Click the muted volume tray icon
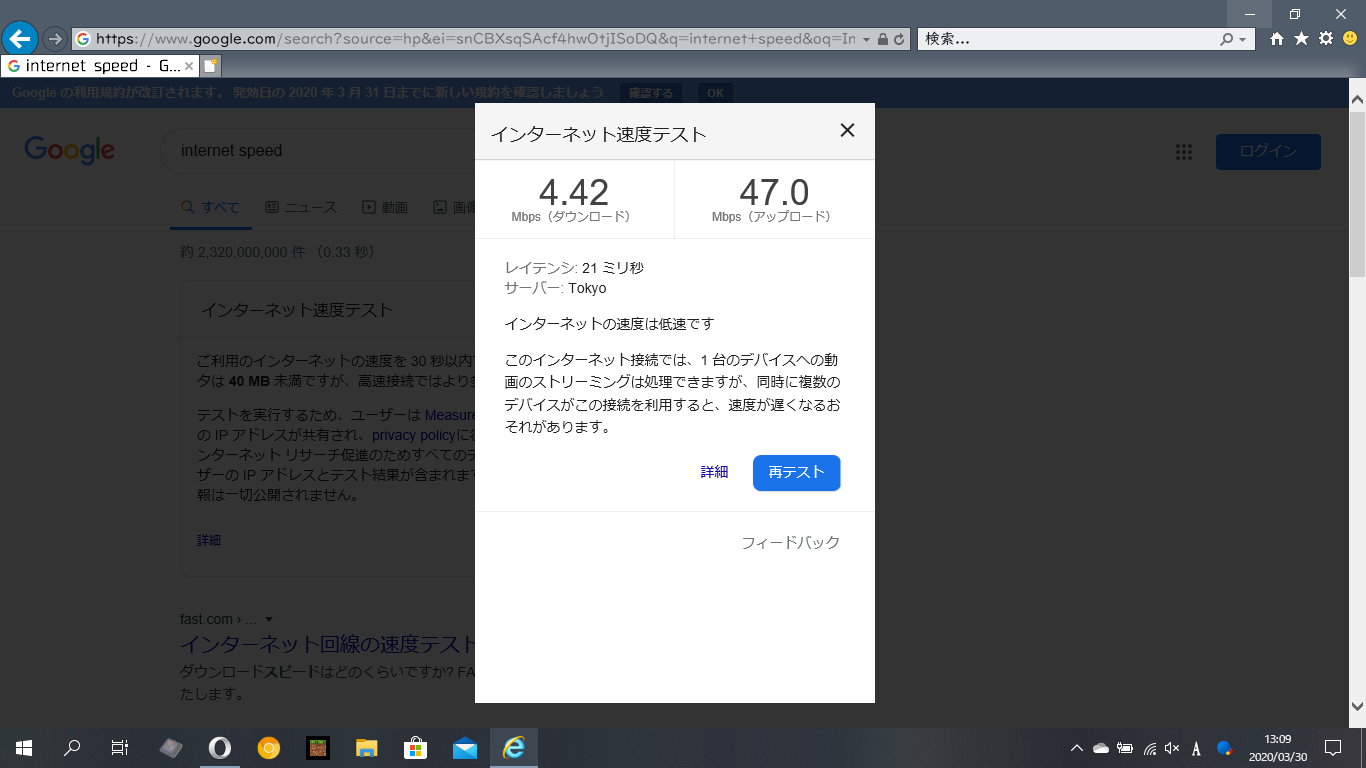This screenshot has width=1366, height=768. (1173, 747)
